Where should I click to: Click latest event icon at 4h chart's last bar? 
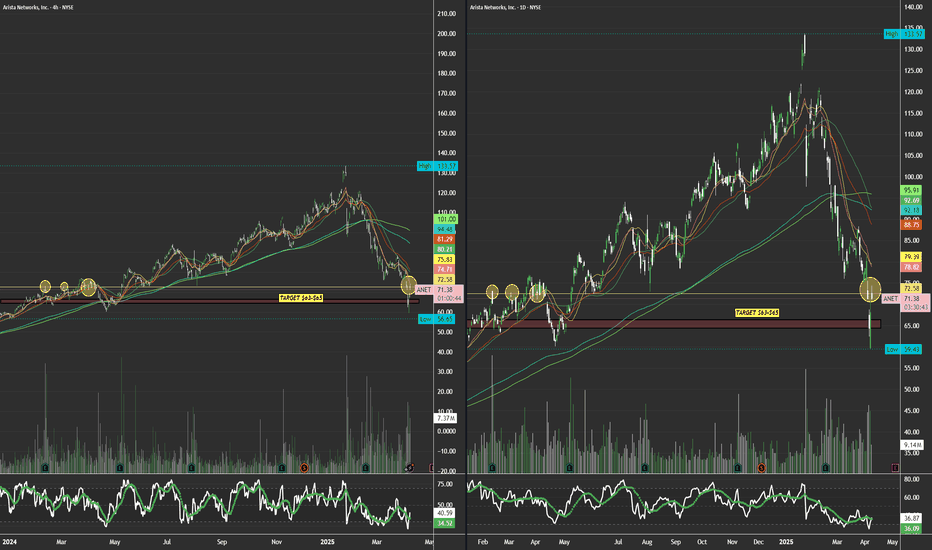(410, 468)
